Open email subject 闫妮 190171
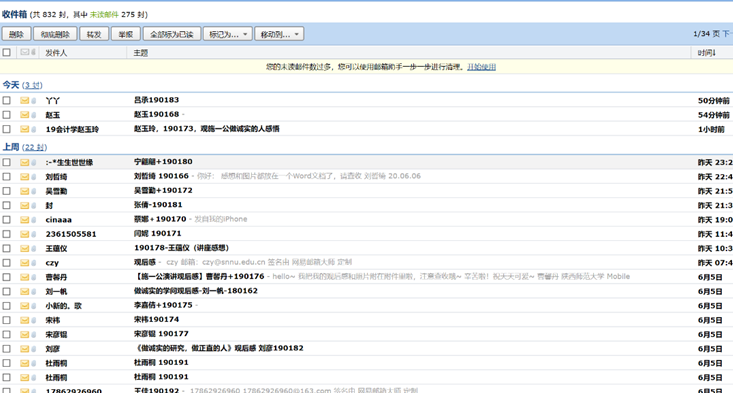 click(x=158, y=233)
